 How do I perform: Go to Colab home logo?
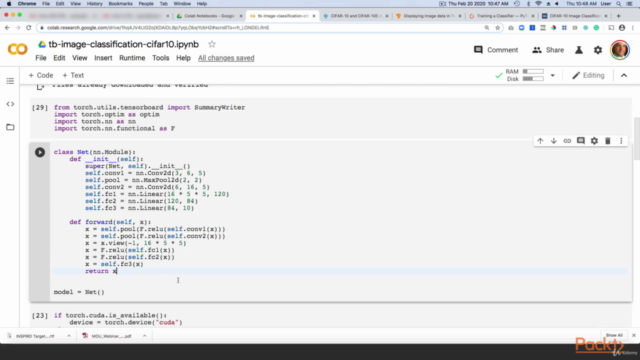point(18,49)
